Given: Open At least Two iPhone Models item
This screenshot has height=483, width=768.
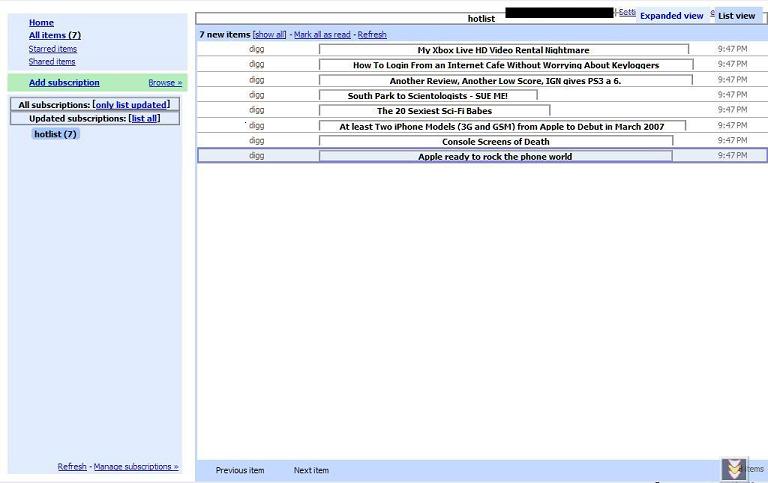Looking at the screenshot, I should 502,126.
